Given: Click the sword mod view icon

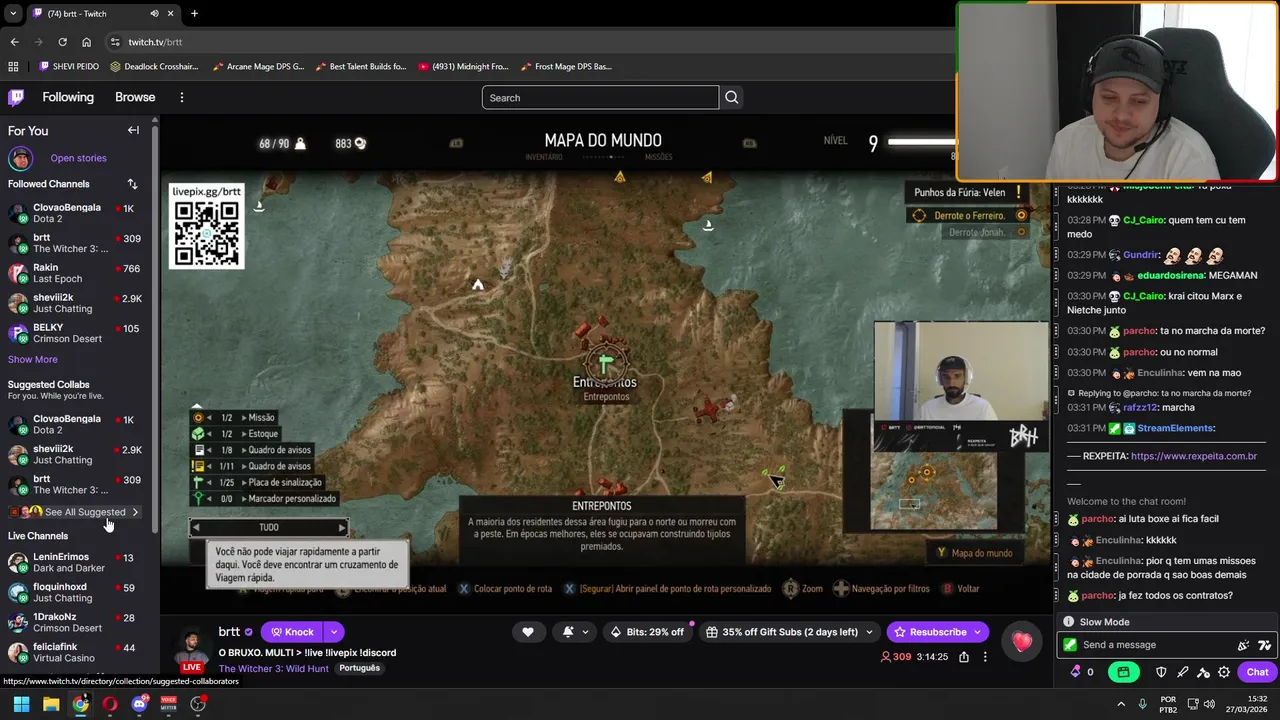Looking at the screenshot, I should click(x=1182, y=672).
